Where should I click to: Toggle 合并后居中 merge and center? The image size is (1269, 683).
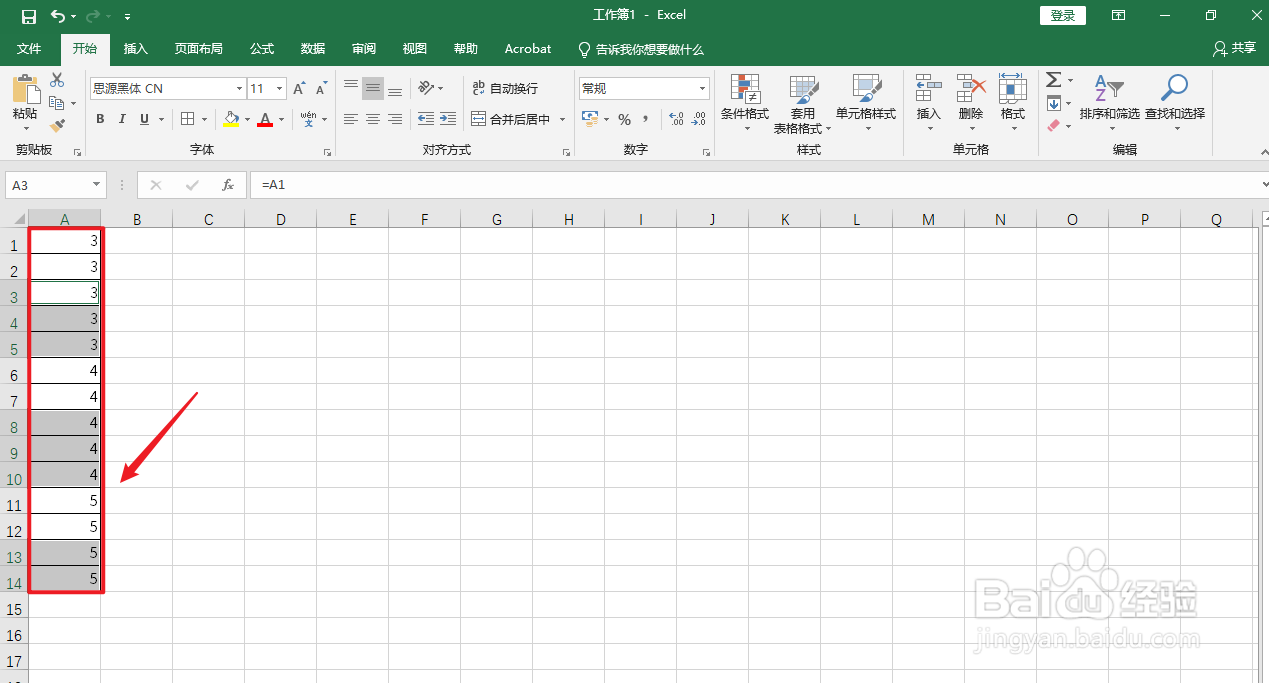point(512,119)
